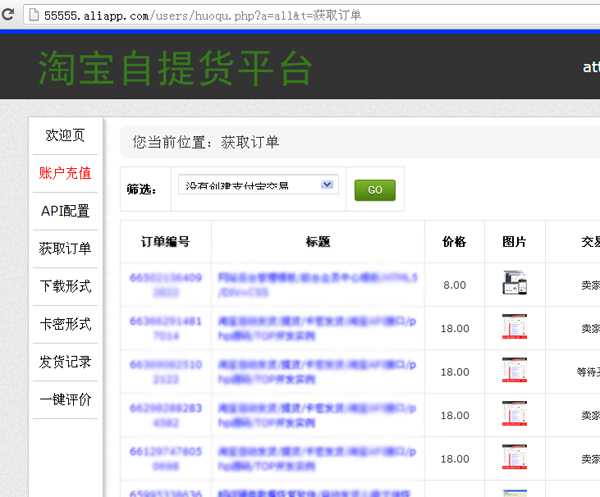
Task: Click the 标题 column header
Action: coord(318,242)
